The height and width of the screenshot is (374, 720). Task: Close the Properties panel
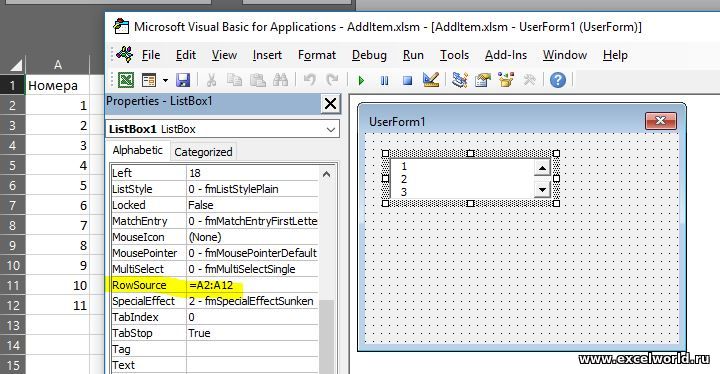pyautogui.click(x=331, y=104)
